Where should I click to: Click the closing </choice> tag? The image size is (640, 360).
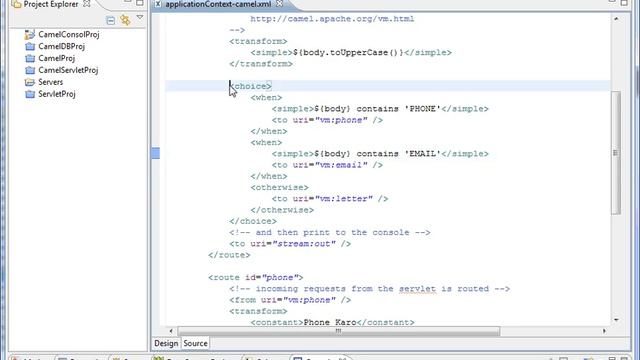click(253, 221)
